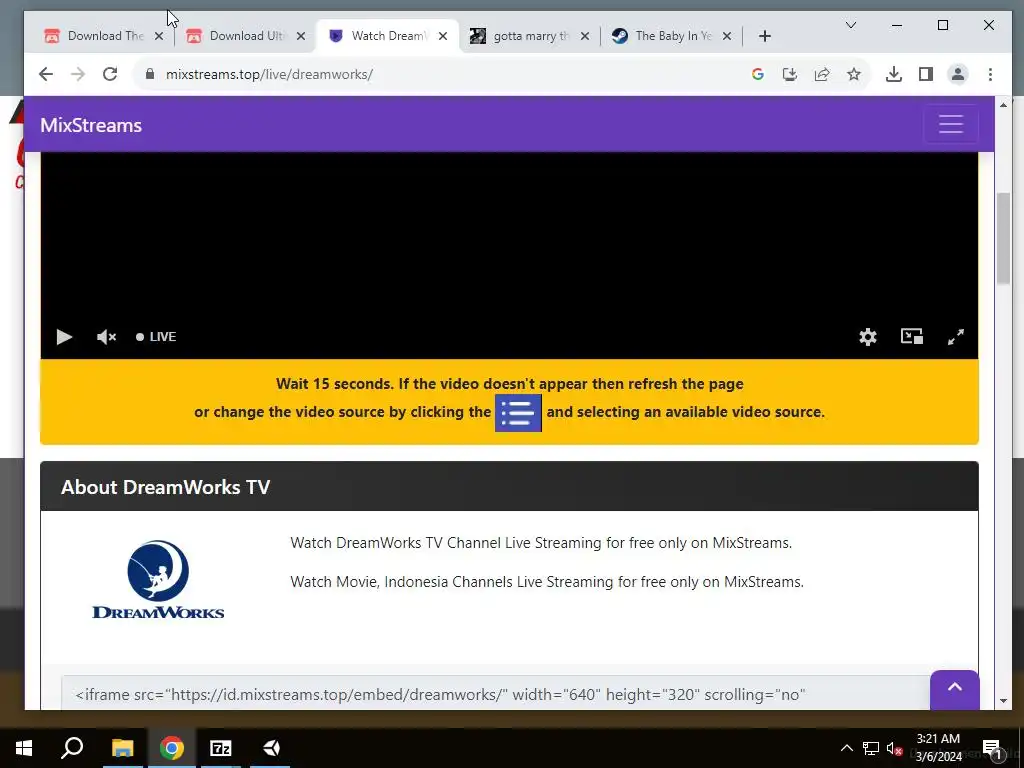Open the tab search dropdown
Viewport: 1024px width, 768px height.
850,25
